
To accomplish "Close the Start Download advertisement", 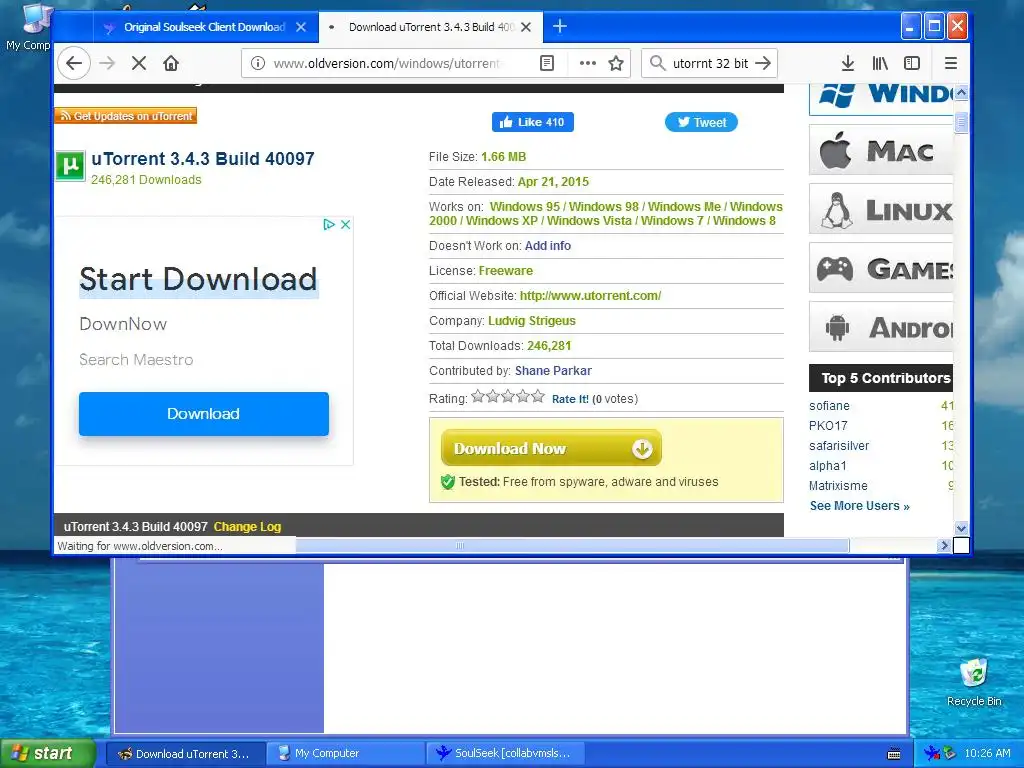I will tap(345, 225).
